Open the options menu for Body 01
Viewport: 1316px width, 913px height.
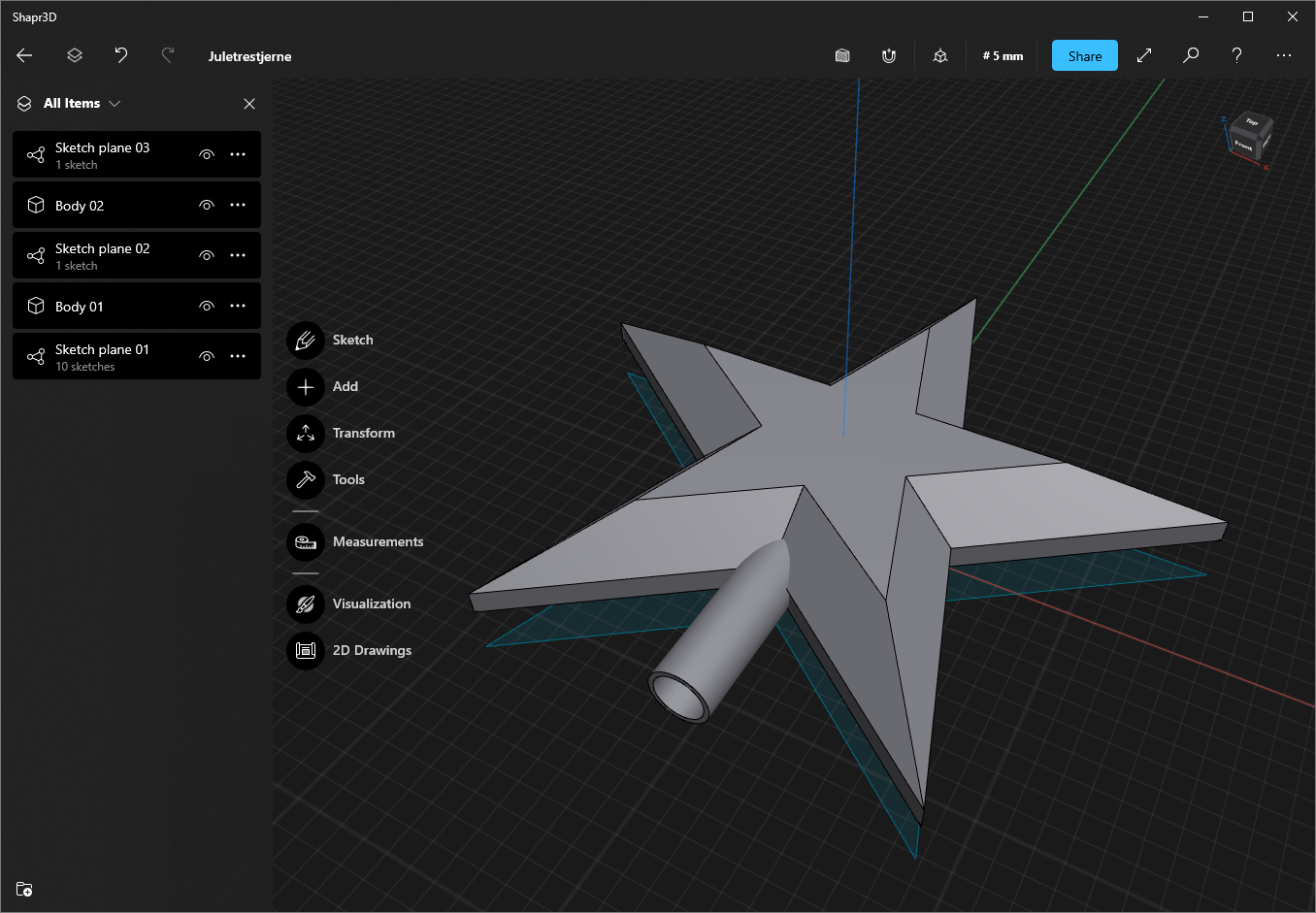[x=238, y=306]
